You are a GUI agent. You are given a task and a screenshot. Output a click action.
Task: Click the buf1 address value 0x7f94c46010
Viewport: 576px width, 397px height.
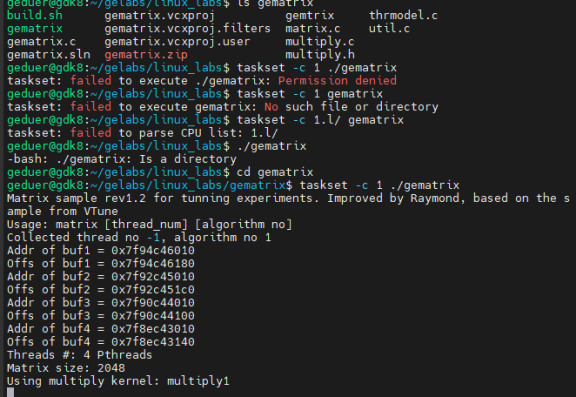153,251
